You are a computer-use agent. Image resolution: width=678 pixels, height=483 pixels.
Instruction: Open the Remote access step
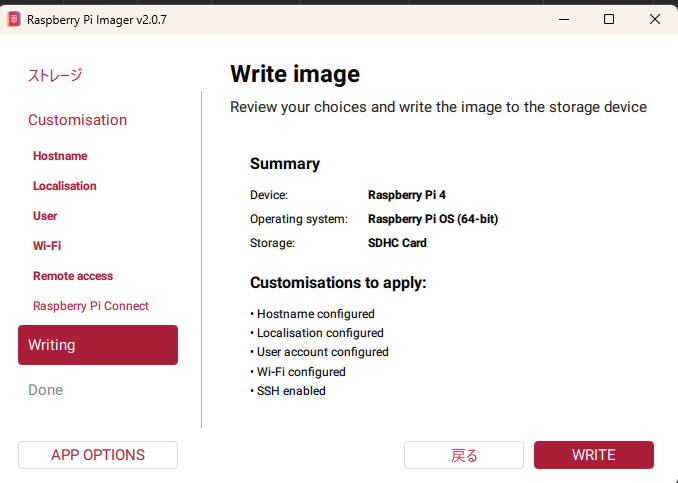(73, 276)
